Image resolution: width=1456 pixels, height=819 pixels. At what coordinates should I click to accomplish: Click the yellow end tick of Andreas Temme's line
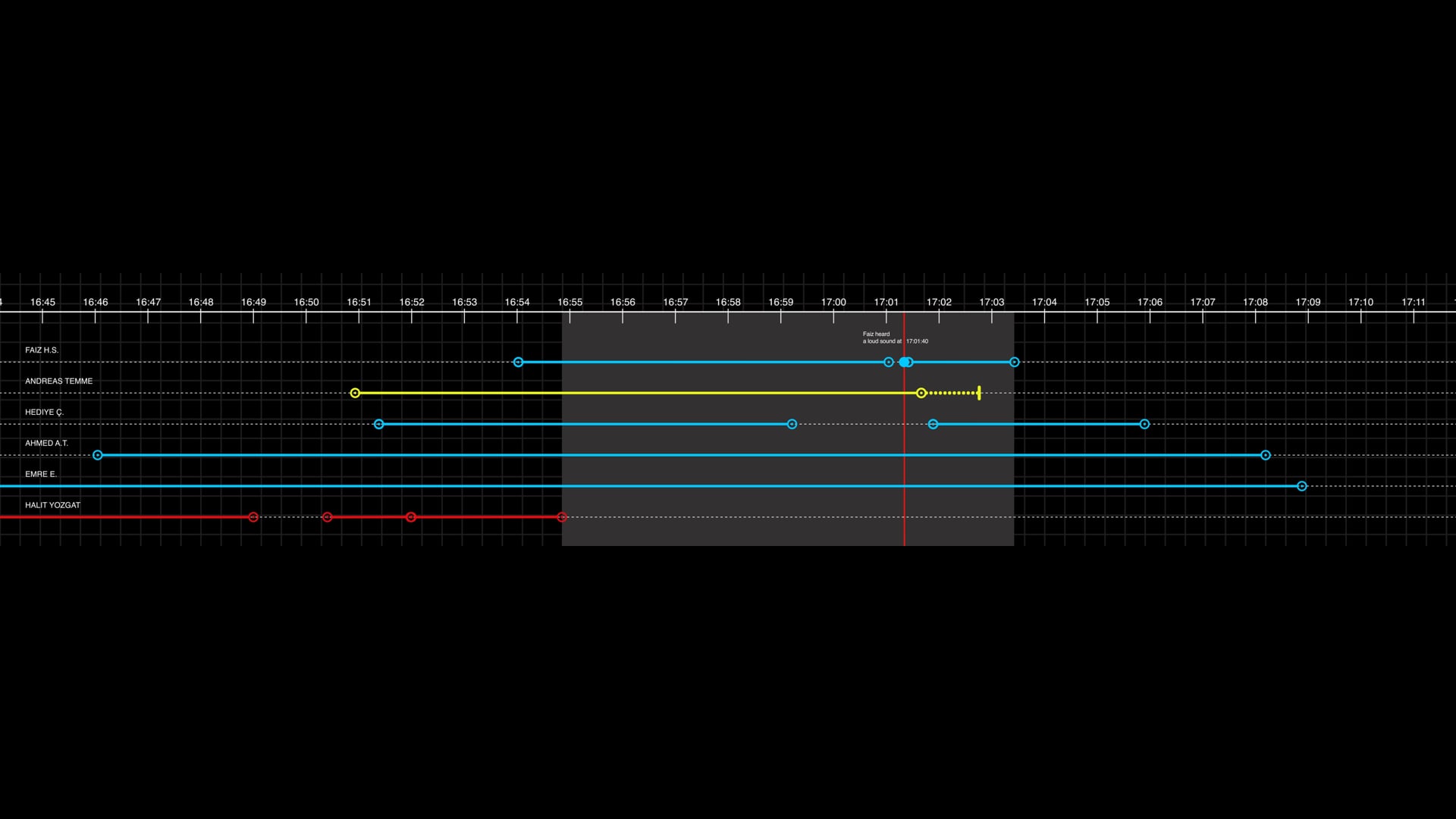pyautogui.click(x=979, y=393)
